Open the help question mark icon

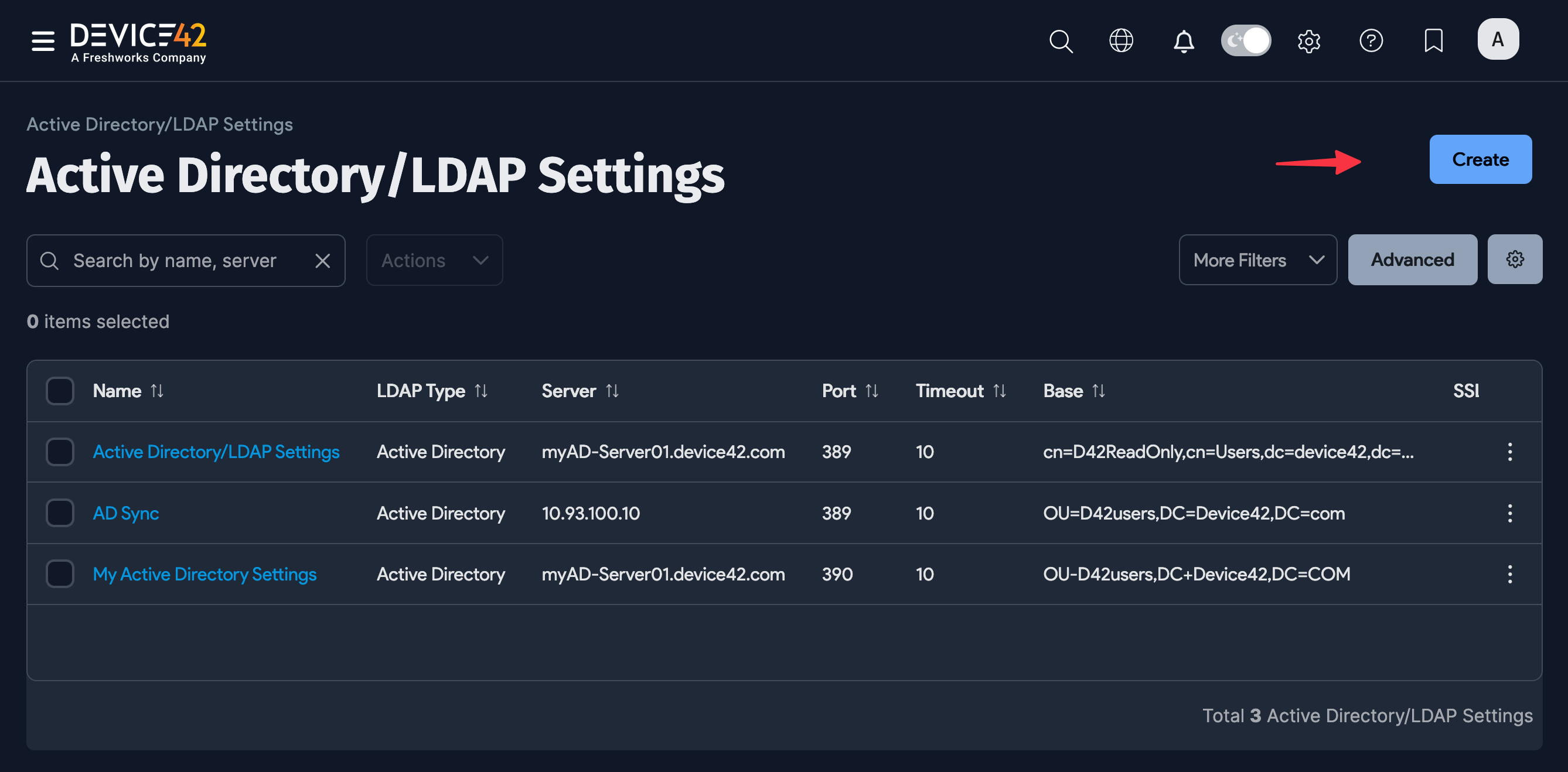tap(1371, 42)
